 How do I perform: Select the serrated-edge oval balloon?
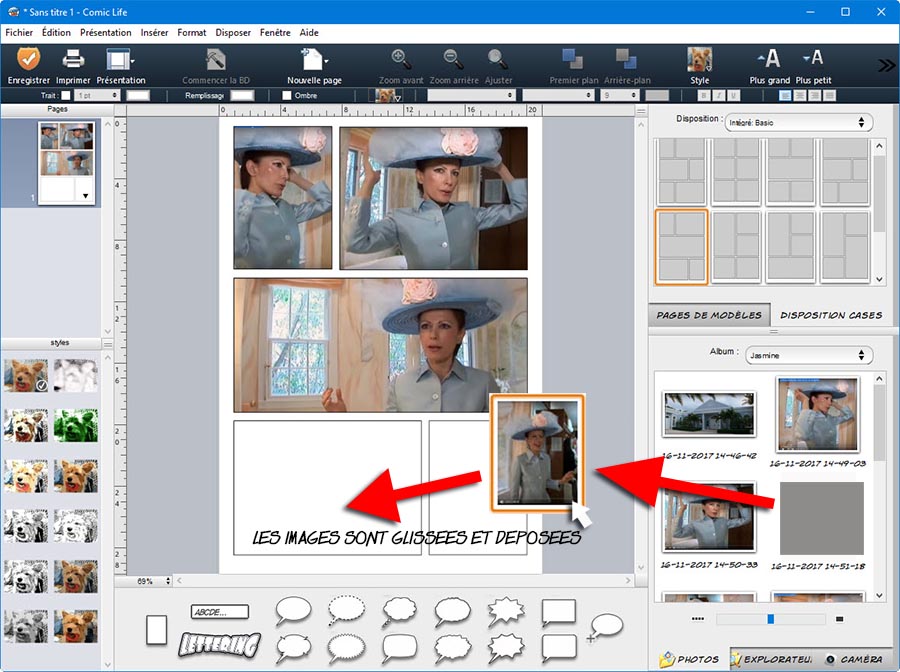point(346,648)
